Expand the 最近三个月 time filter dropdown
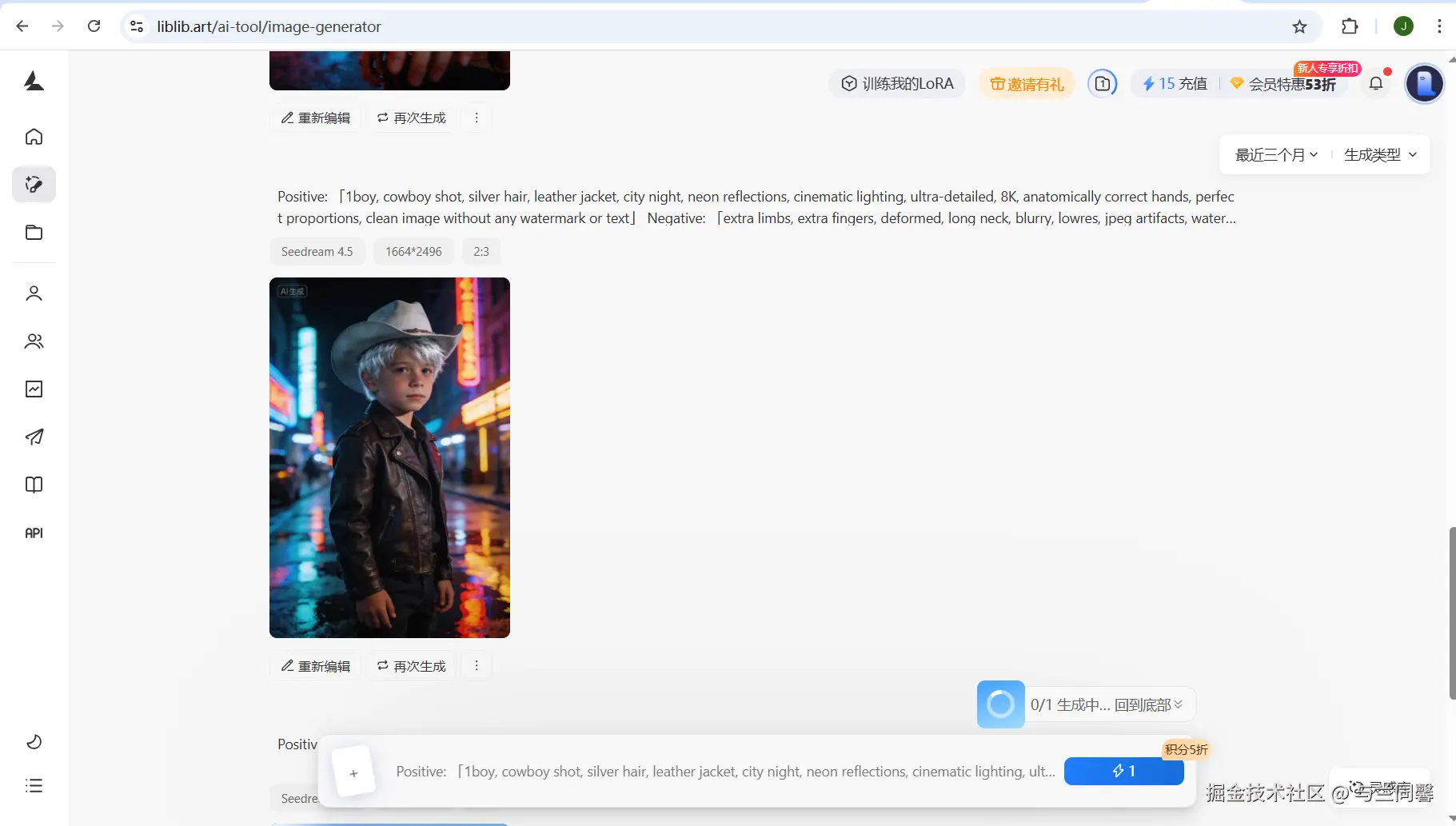 click(x=1276, y=155)
